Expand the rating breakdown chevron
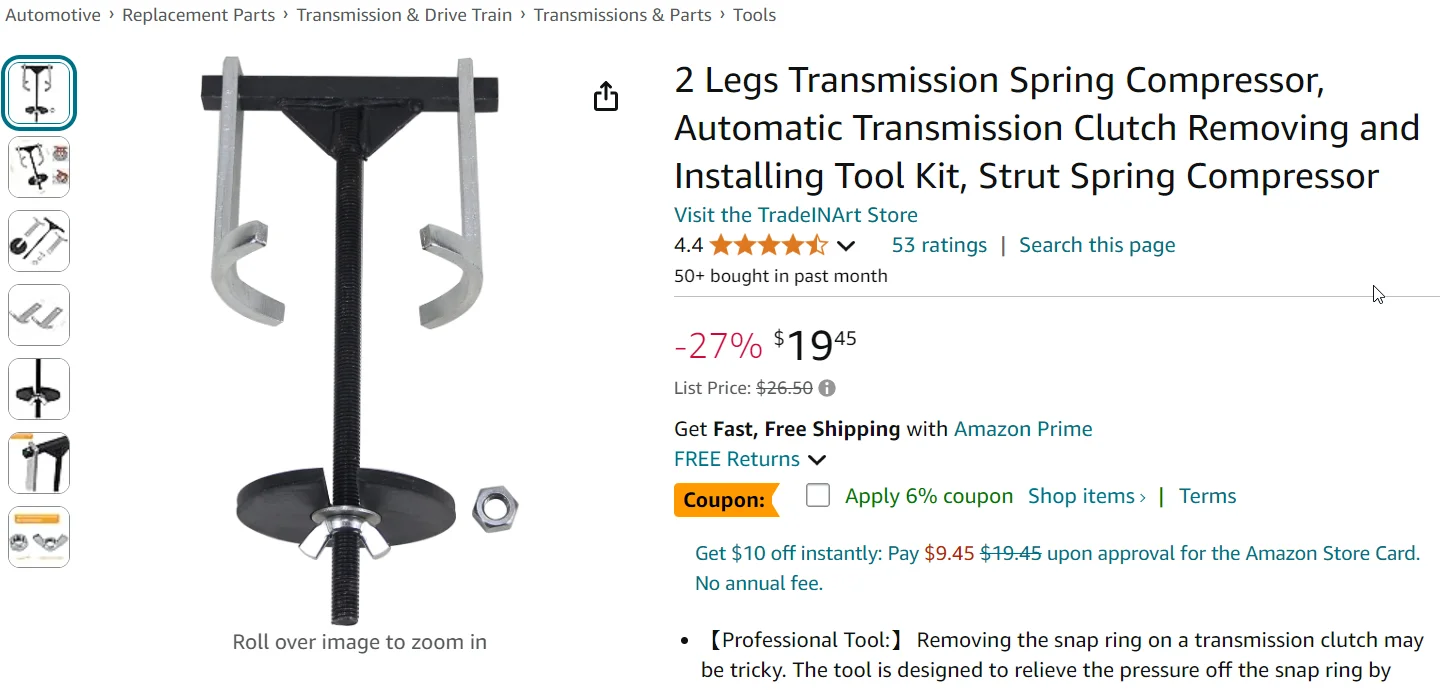The image size is (1440, 690). click(x=846, y=246)
